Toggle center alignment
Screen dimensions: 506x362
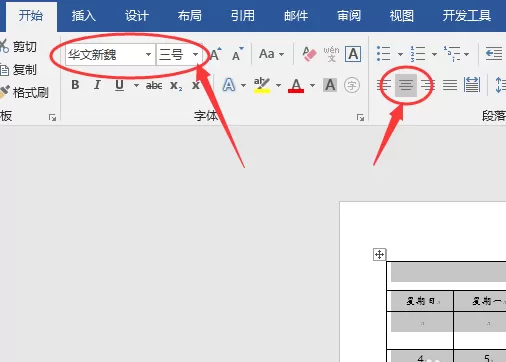coord(406,85)
